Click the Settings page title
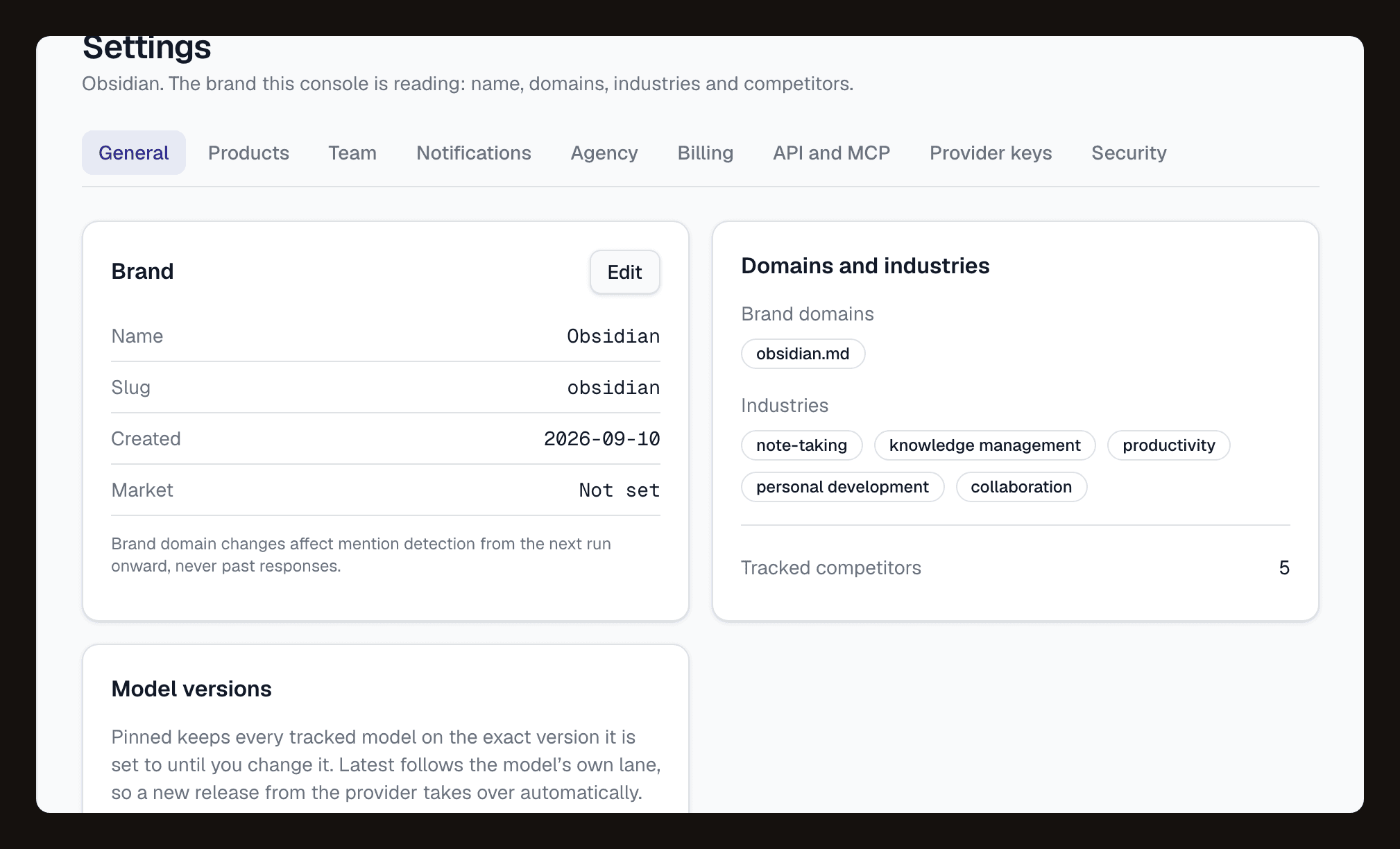Screen dimensions: 1400x849 146,47
